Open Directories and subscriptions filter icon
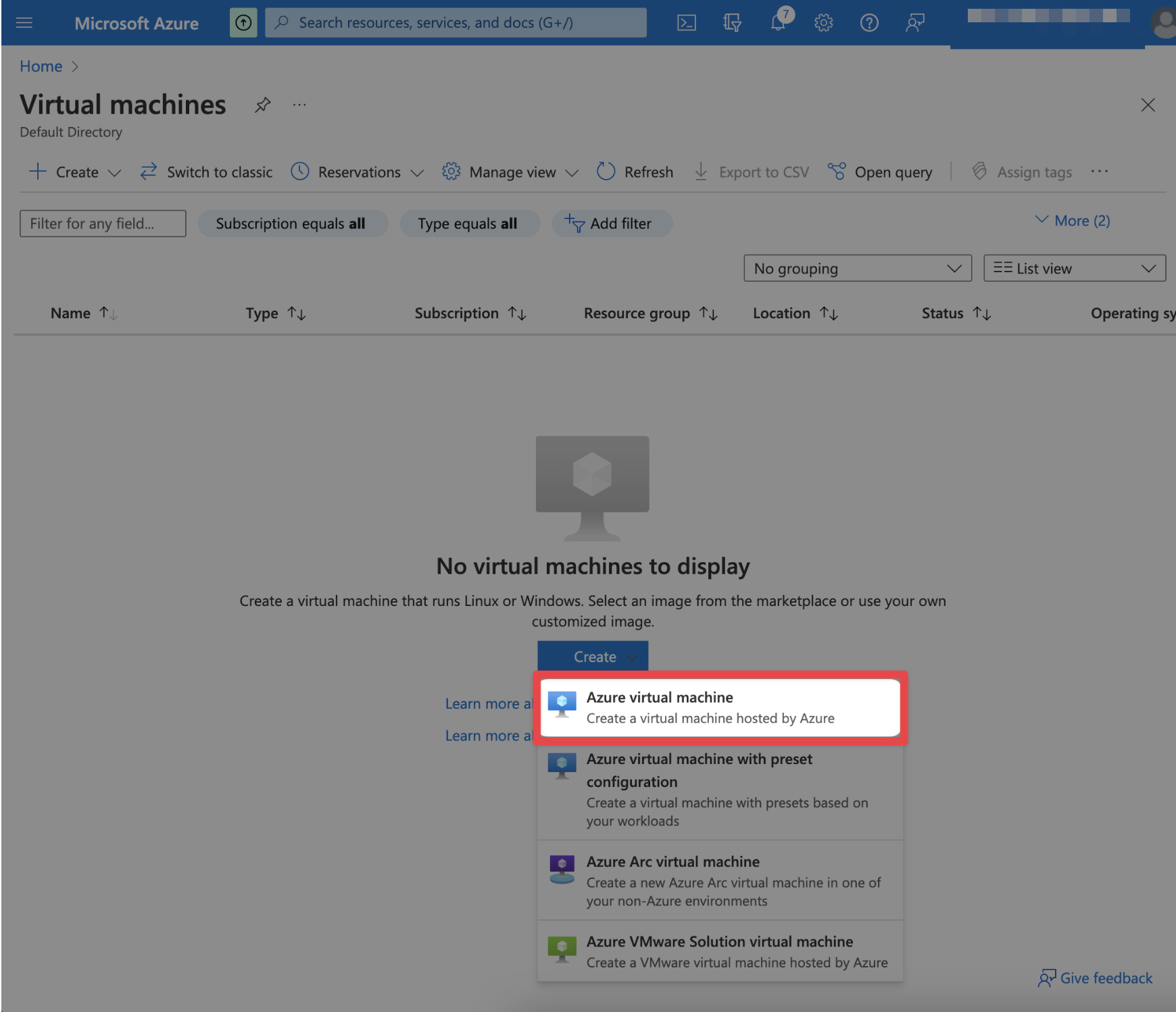 point(732,23)
